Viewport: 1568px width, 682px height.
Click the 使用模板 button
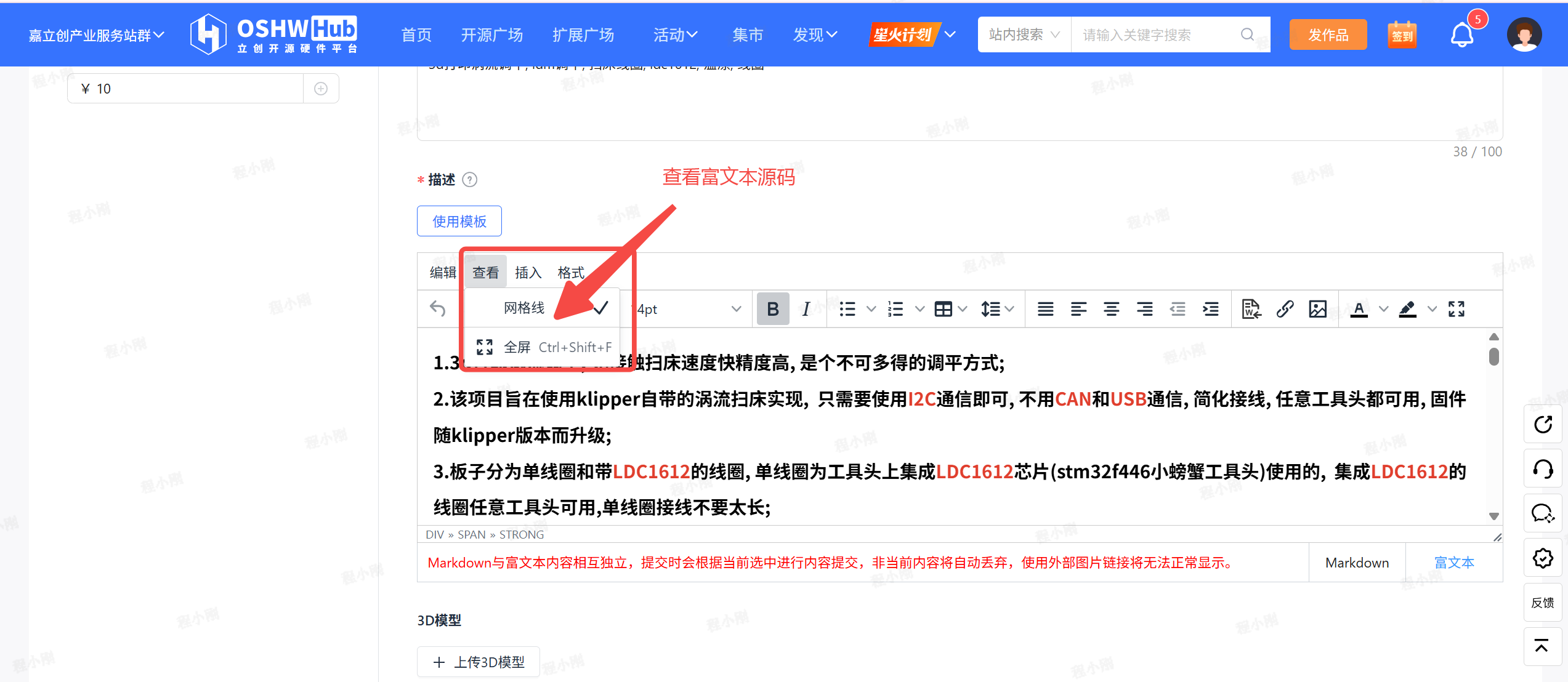[x=459, y=221]
